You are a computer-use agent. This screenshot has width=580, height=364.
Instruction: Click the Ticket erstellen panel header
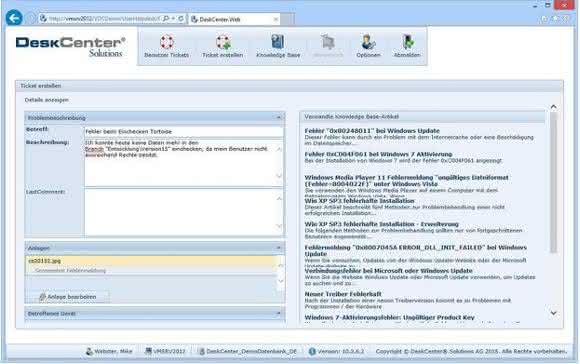pyautogui.click(x=289, y=86)
